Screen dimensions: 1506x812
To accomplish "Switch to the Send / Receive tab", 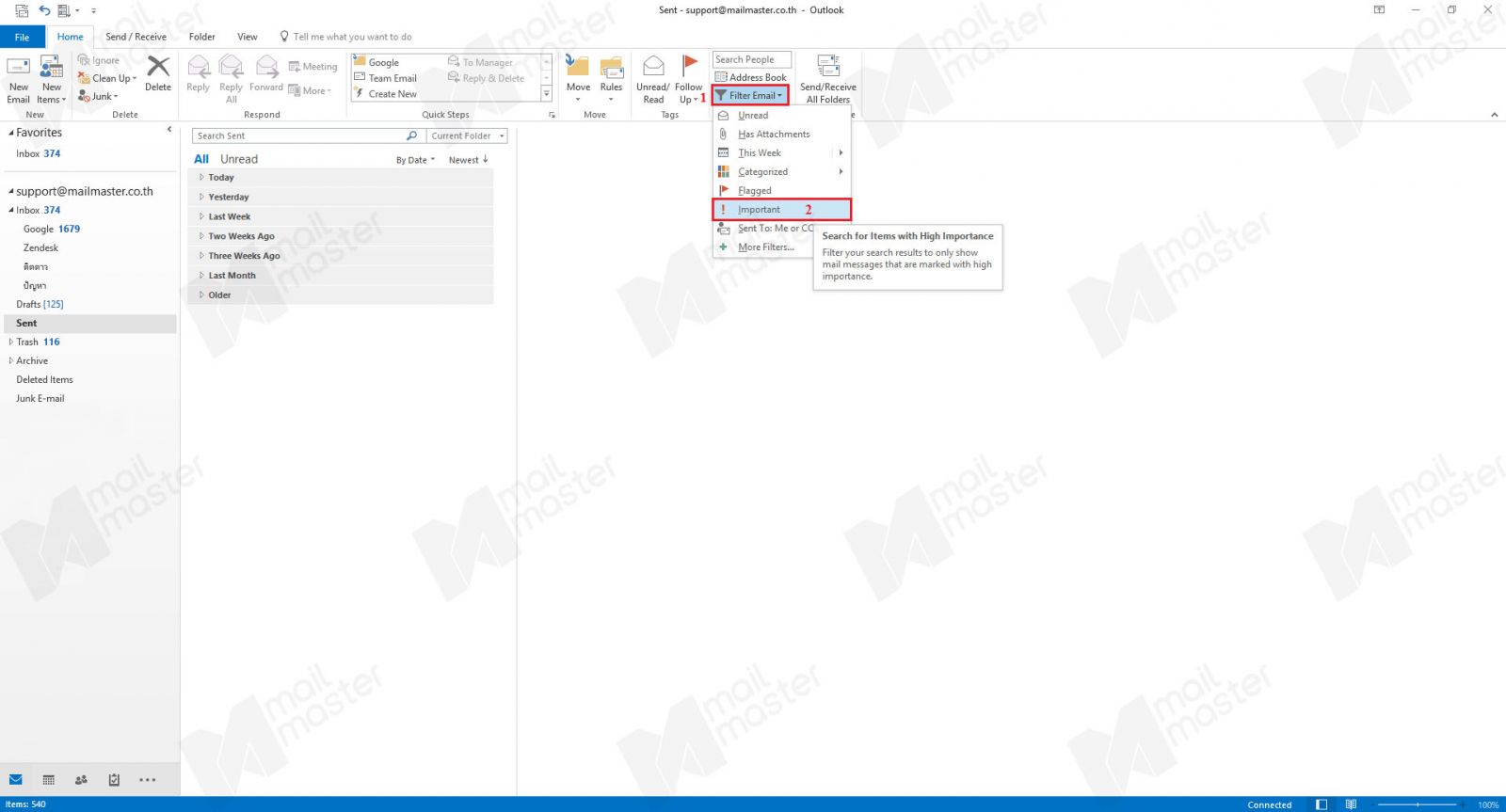I will click(136, 37).
